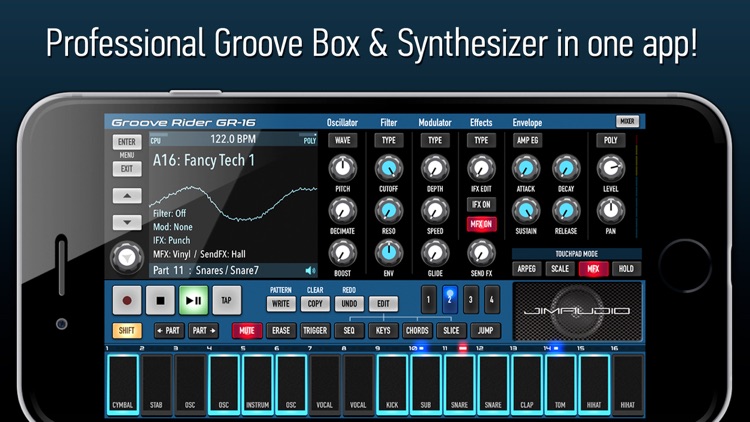This screenshot has height=422, width=750.
Task: Click the DECAY envelope knob
Action: [x=566, y=168]
